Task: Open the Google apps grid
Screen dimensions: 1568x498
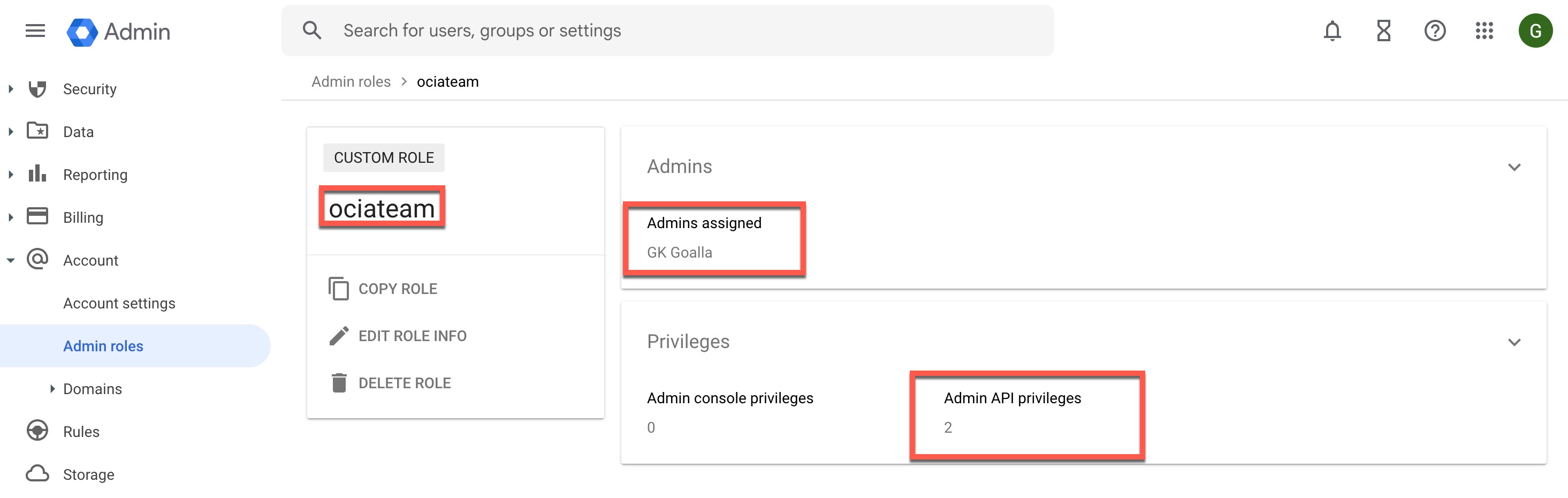Action: [1485, 31]
